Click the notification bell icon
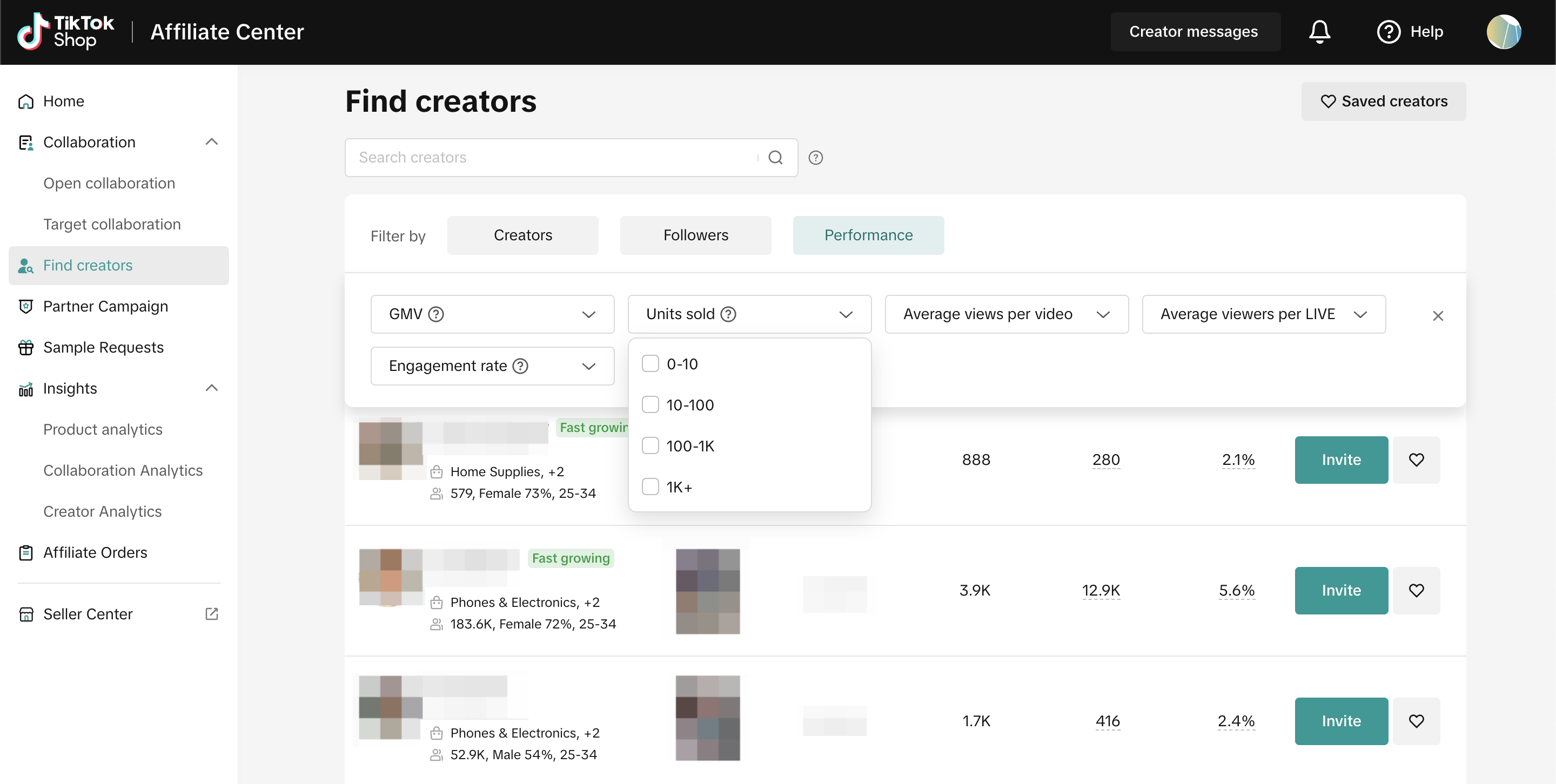This screenshot has height=784, width=1556. click(x=1319, y=31)
